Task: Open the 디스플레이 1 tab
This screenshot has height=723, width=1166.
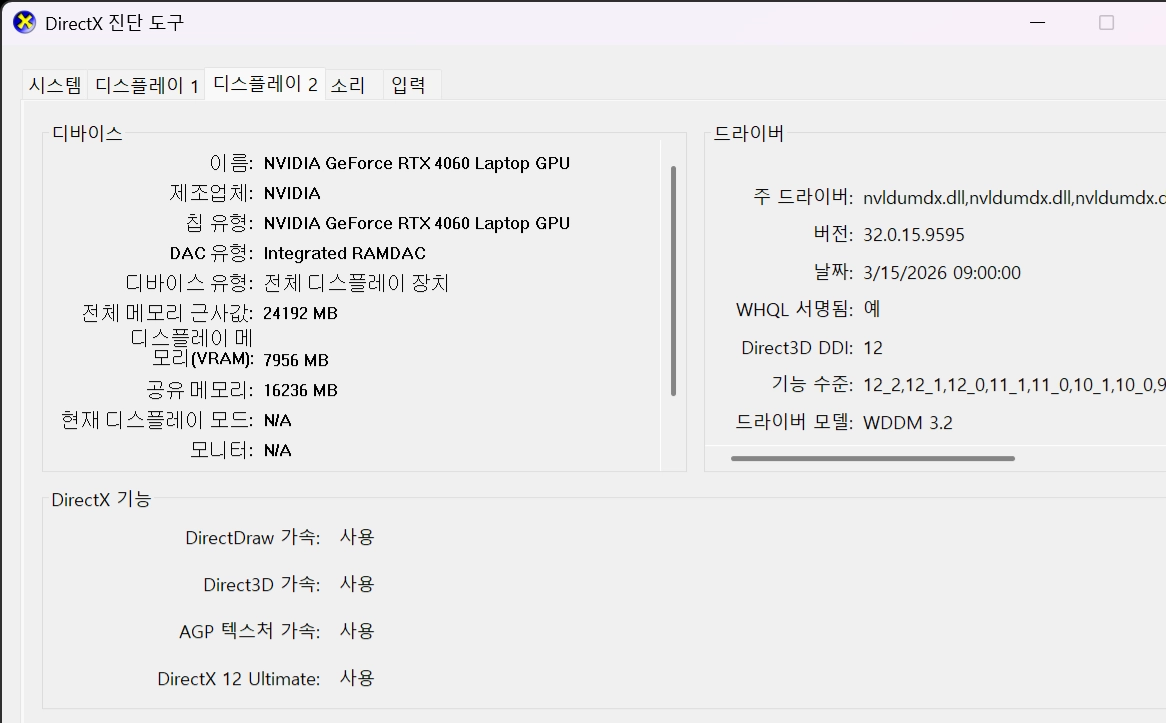Action: [146, 85]
